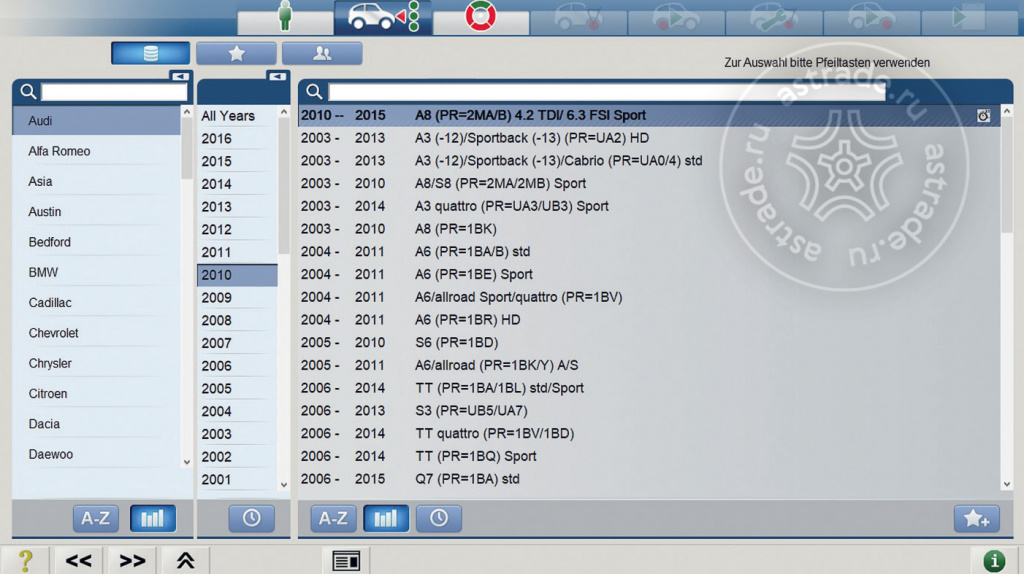This screenshot has height=574, width=1024.
Task: Select Audi in manufacturer list
Action: (x=96, y=121)
